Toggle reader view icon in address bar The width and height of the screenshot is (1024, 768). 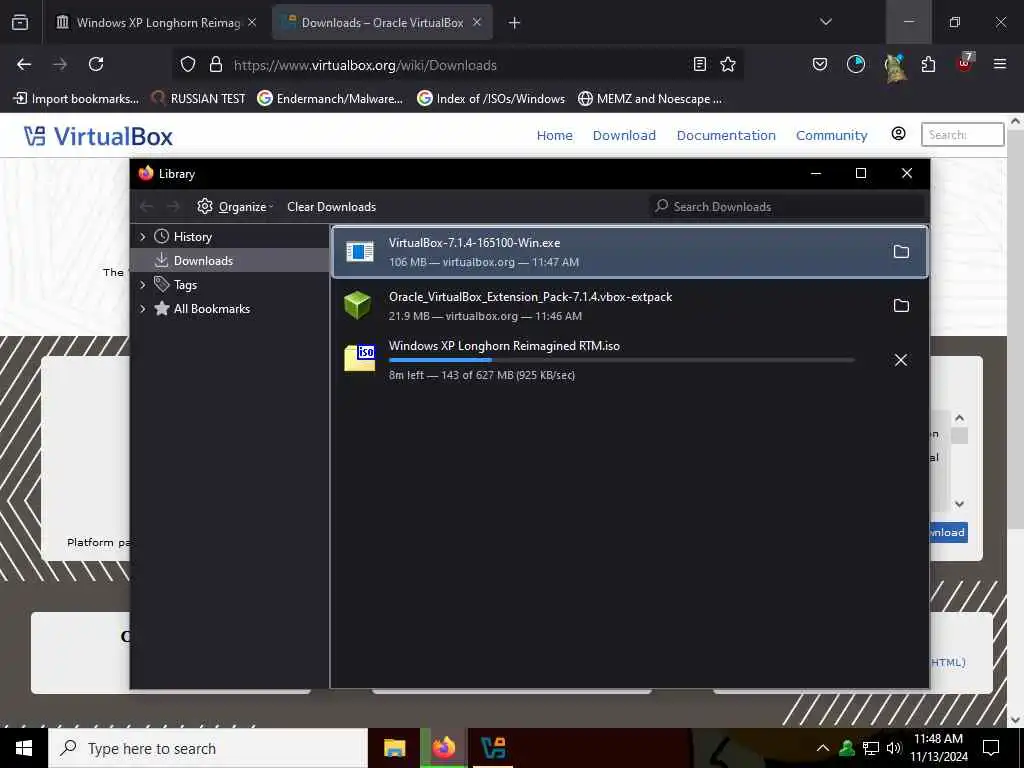(700, 64)
